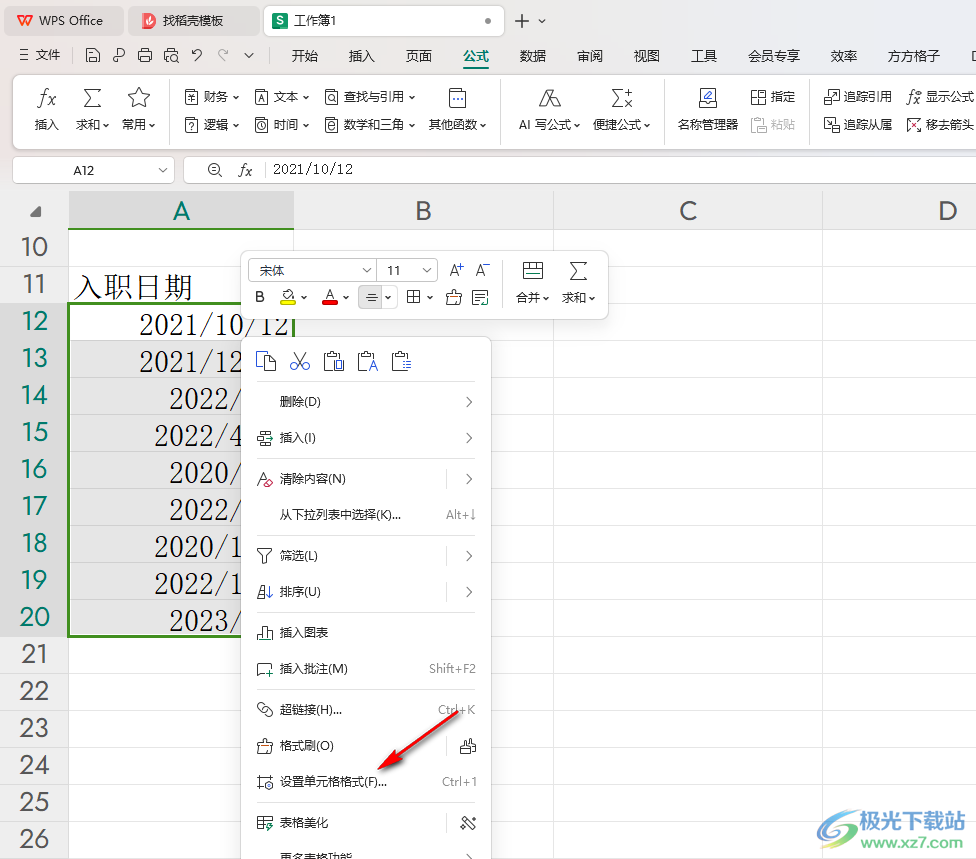Select 超链接(H) in context menu

coord(366,710)
